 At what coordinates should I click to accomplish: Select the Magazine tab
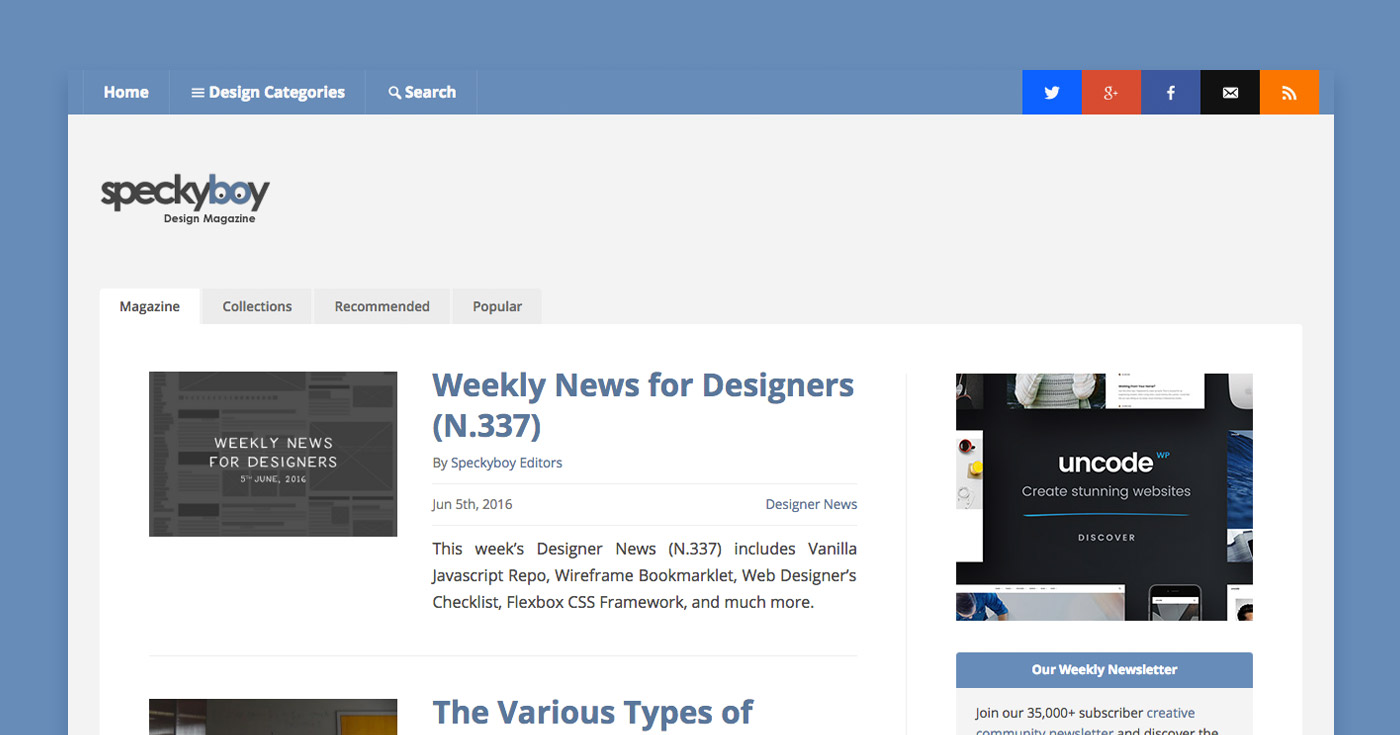click(x=149, y=306)
